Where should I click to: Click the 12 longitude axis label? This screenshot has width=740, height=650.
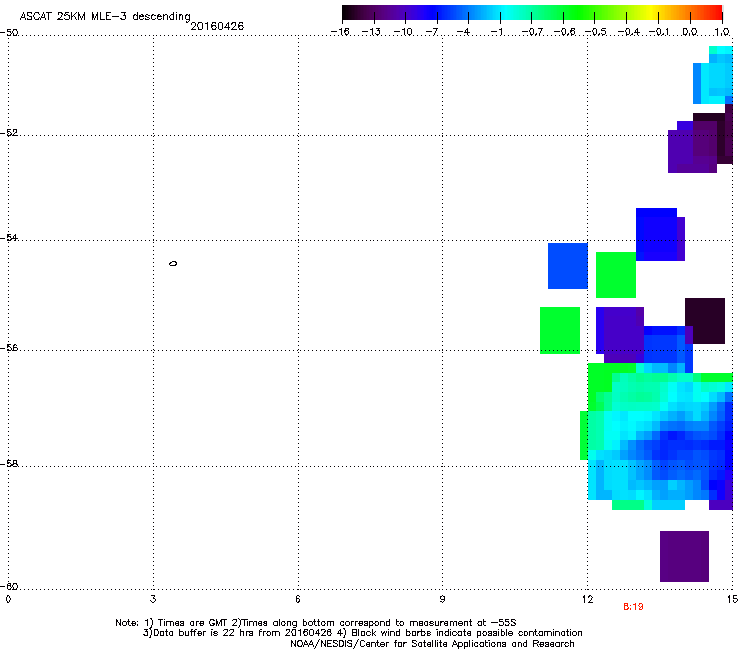pos(588,599)
